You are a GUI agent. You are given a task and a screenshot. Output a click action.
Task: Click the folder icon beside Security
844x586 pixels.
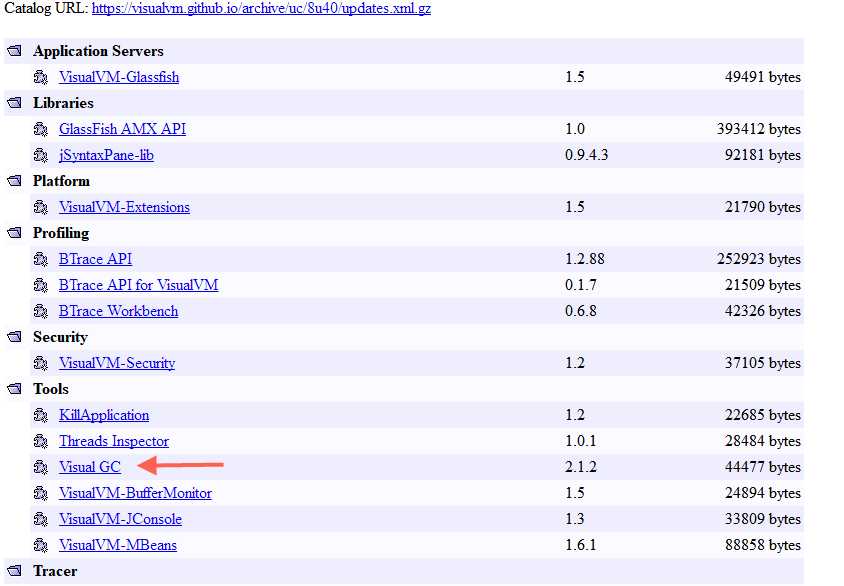click(15, 337)
